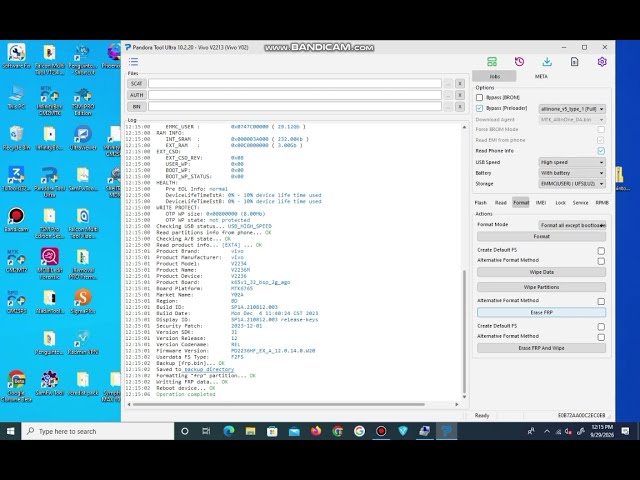Open the Service tab
Image resolution: width=640 pixels, height=480 pixels.
[x=580, y=202]
